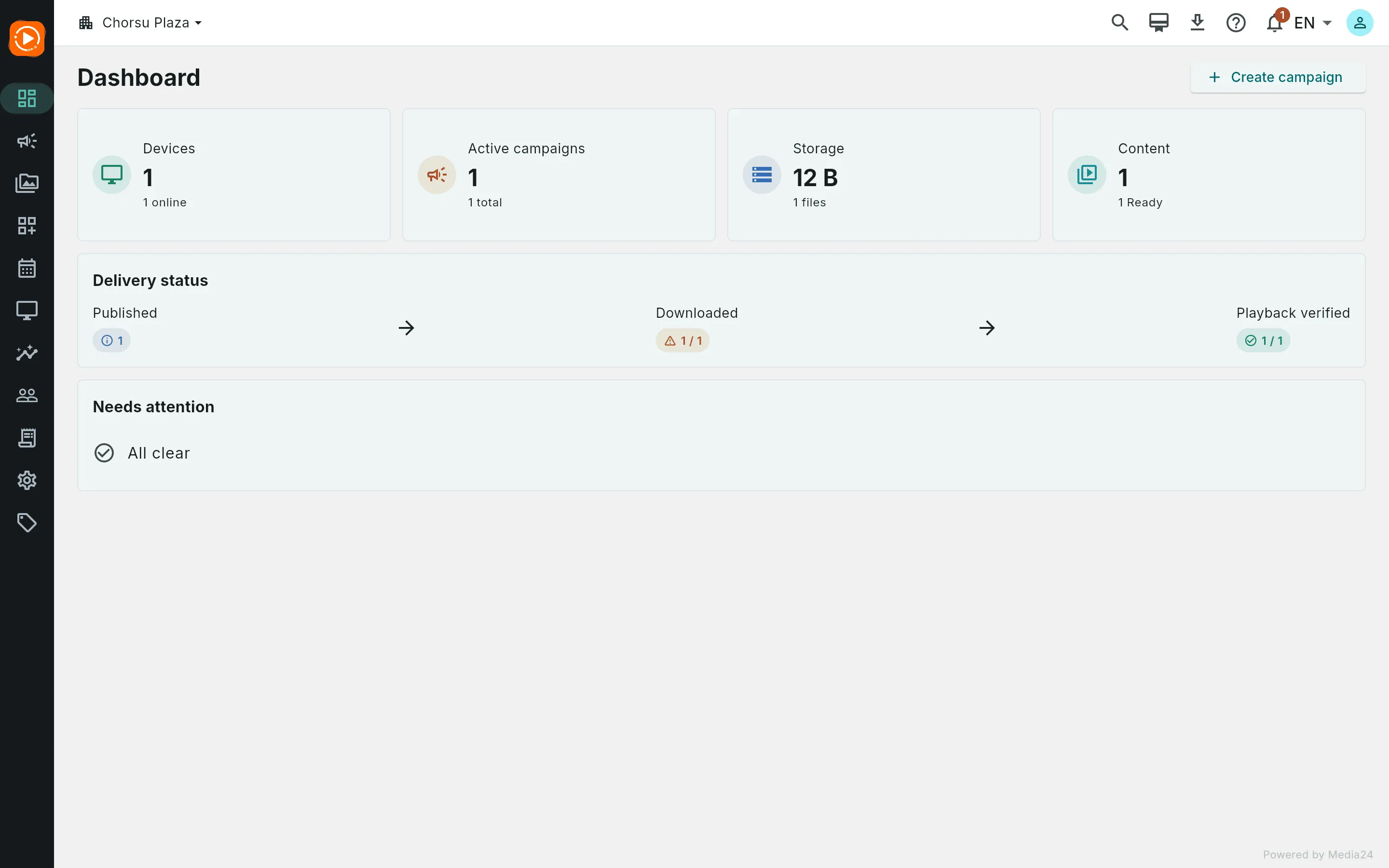The width and height of the screenshot is (1389, 868).
Task: Click the All clear check icon
Action: coord(104,453)
